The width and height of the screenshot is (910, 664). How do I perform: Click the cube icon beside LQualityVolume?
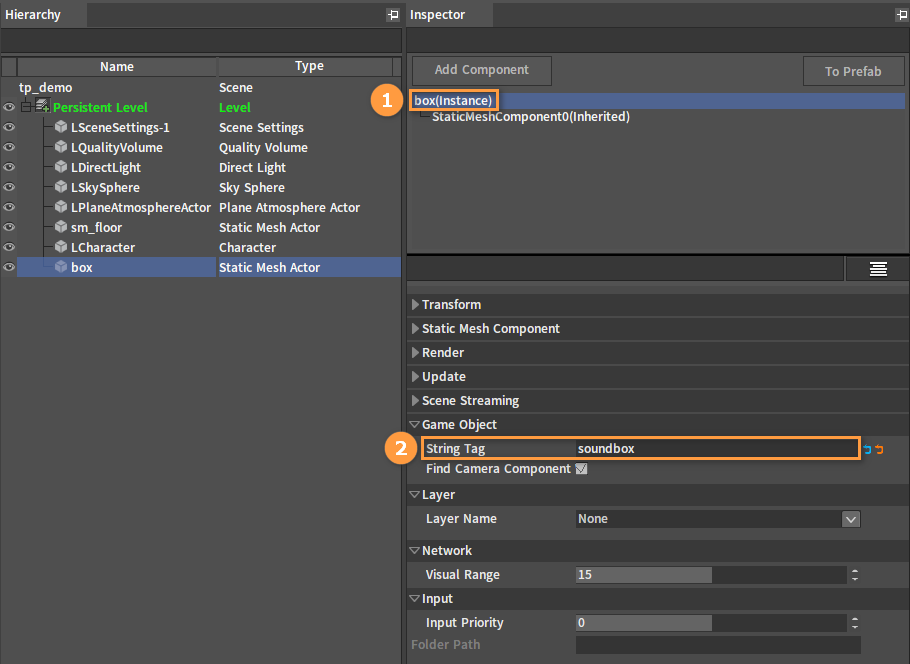[61, 147]
